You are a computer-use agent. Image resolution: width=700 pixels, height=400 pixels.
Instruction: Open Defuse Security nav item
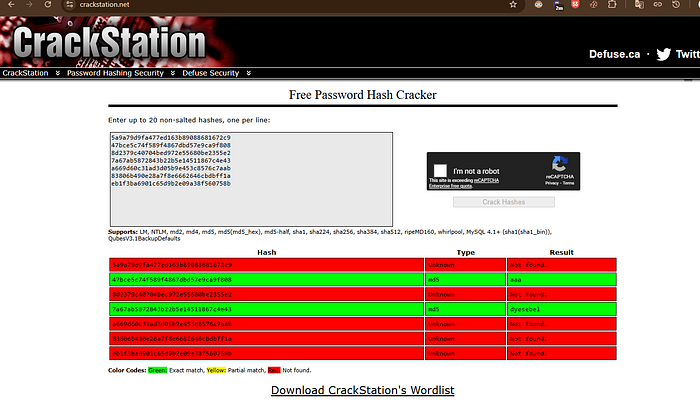click(x=211, y=73)
